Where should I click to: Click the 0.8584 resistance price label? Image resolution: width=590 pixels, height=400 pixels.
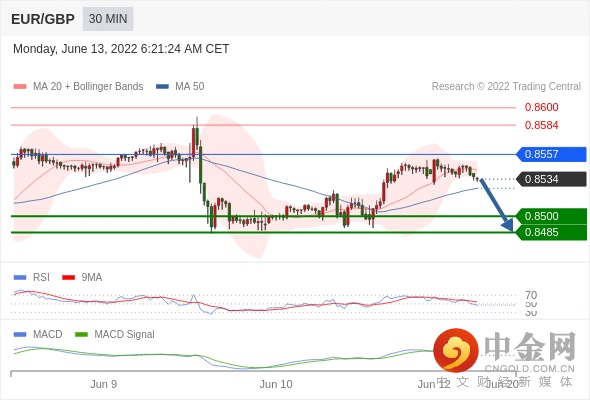pos(541,125)
